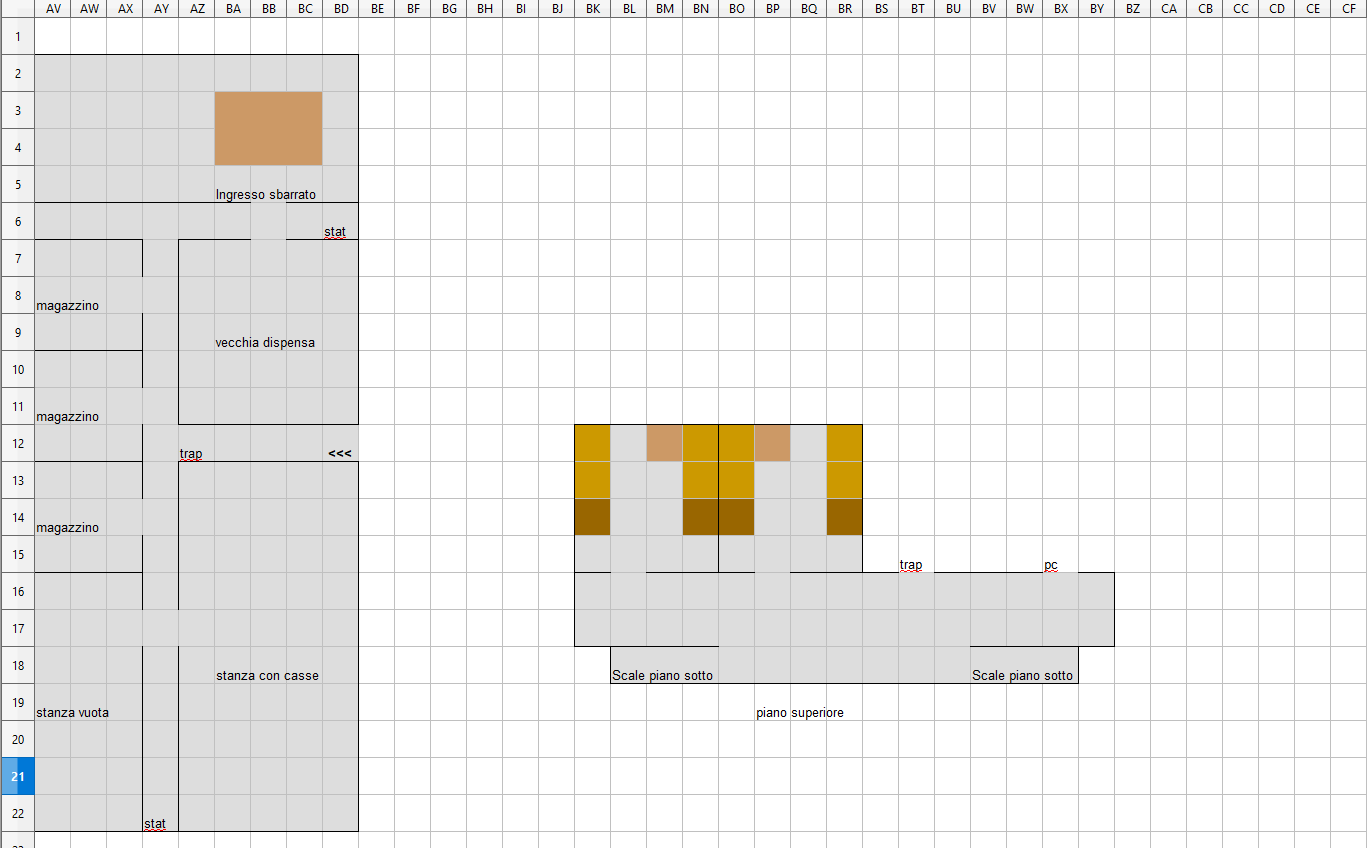The image size is (1367, 848).
Task: Click left 'Scale piano sotto' cell in column BL
Action: pyautogui.click(x=628, y=675)
